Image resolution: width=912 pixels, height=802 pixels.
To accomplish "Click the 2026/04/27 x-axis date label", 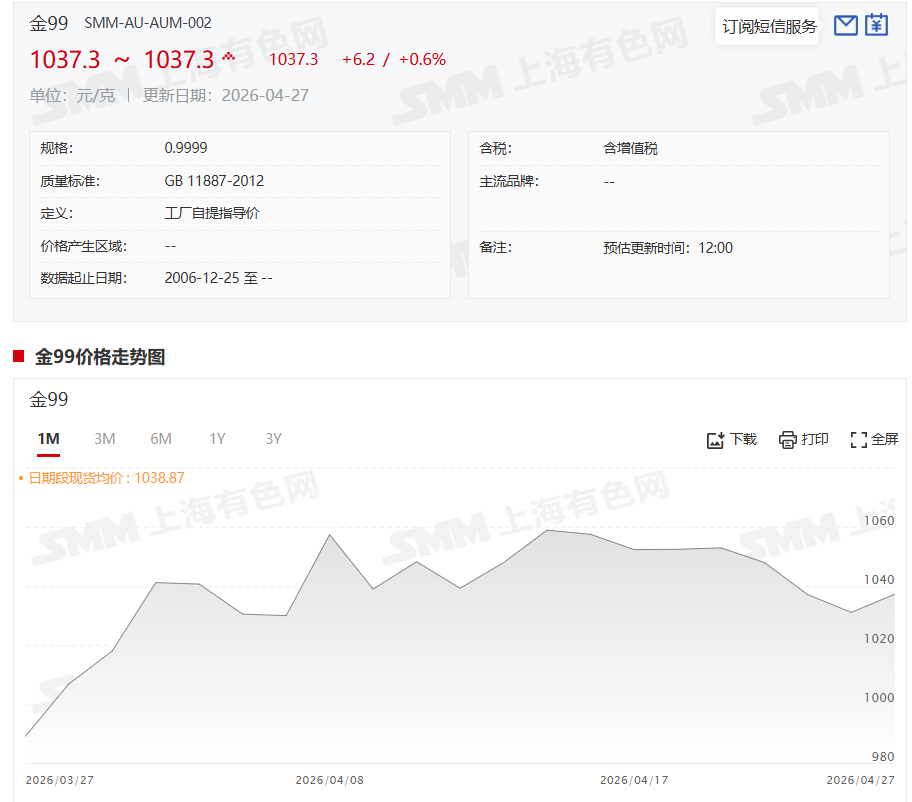I will pos(860,779).
